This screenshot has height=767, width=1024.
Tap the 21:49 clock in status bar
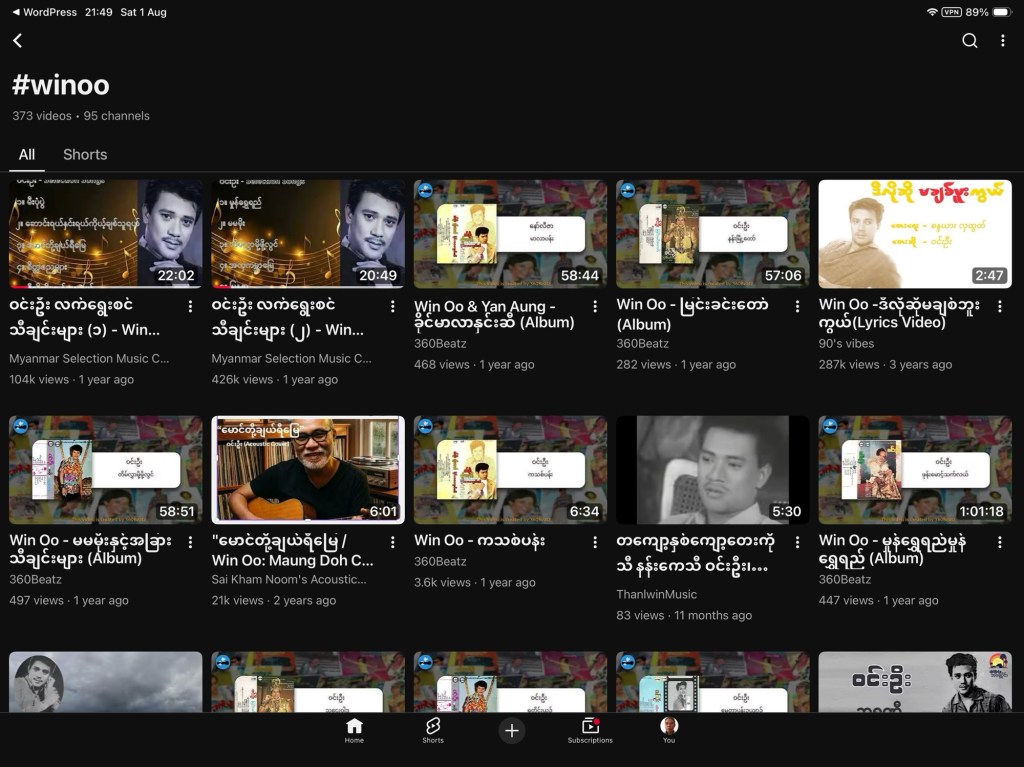[99, 12]
